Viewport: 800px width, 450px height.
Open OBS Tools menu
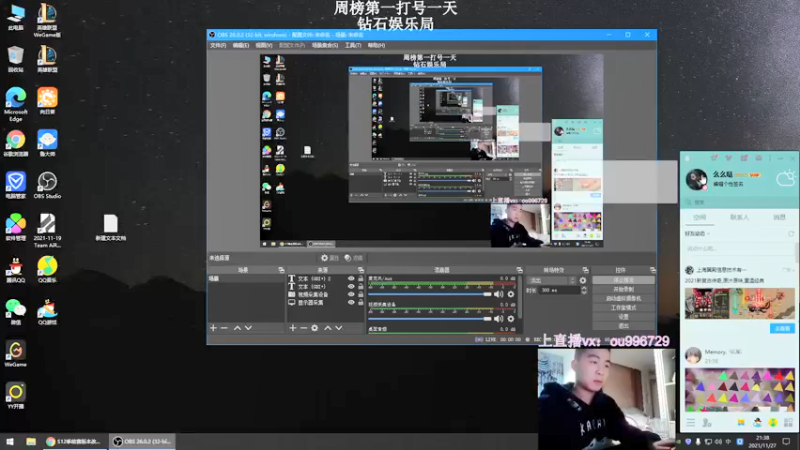(353, 45)
